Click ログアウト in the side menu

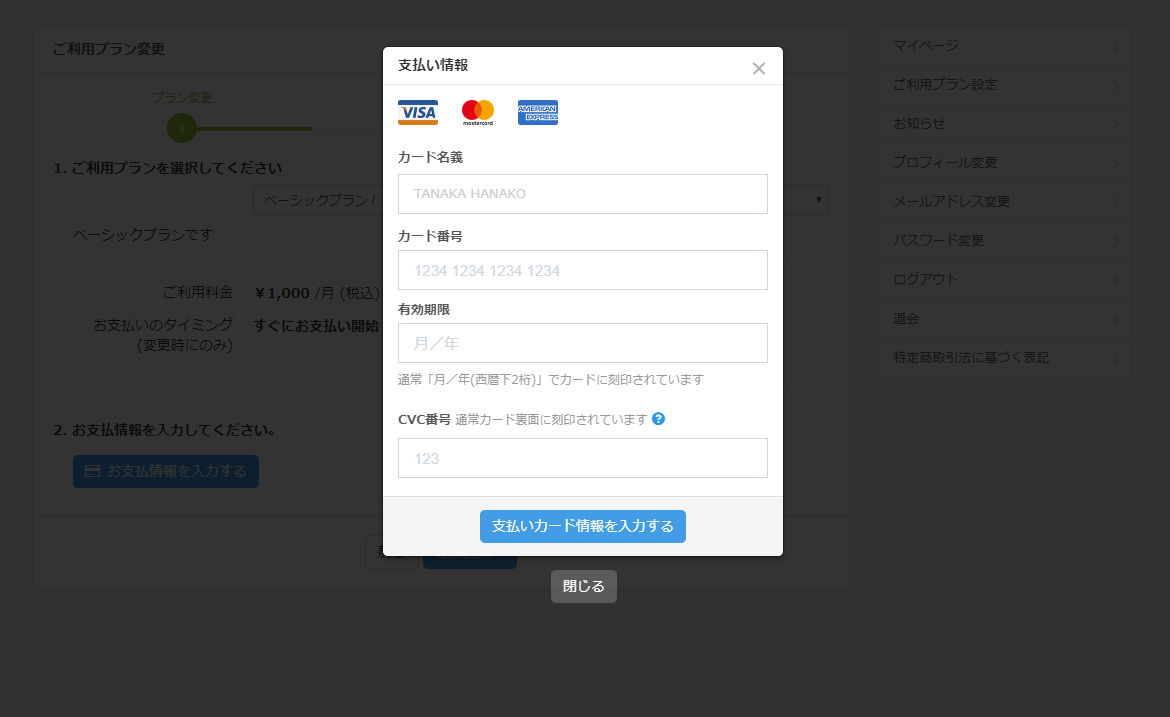pyautogui.click(x=1005, y=280)
